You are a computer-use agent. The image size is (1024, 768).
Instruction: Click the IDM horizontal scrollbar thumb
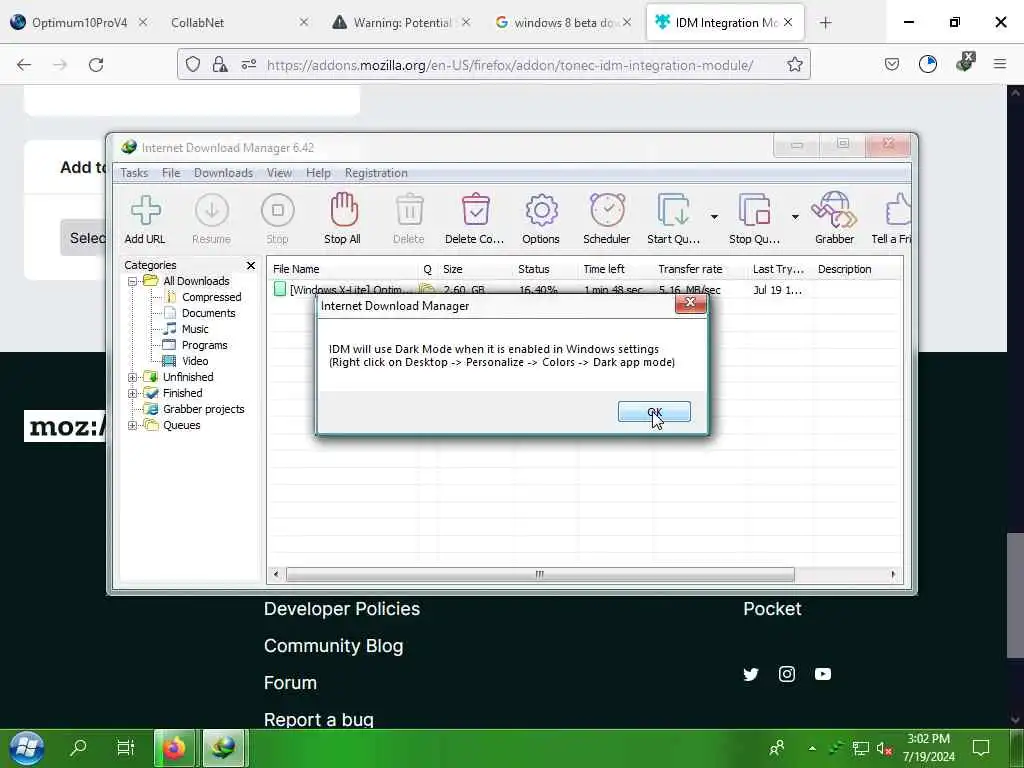coord(540,575)
